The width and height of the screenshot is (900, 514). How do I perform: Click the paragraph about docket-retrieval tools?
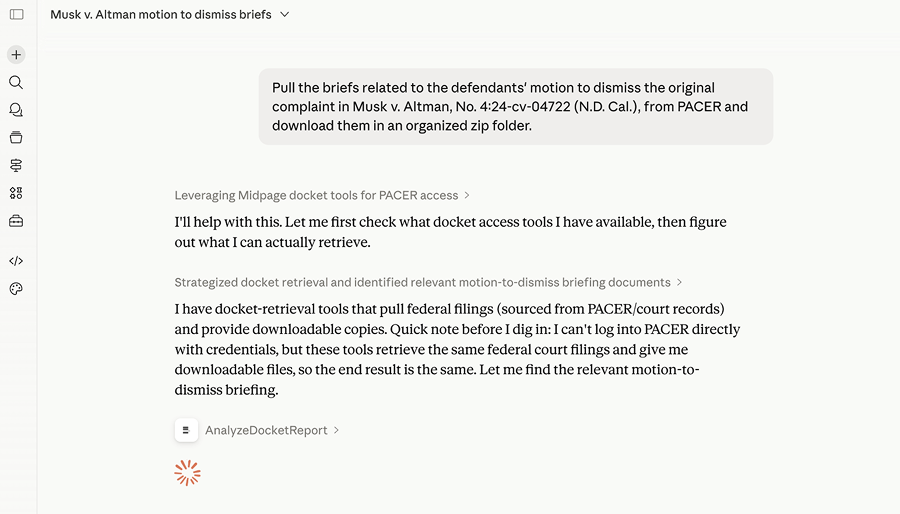coord(457,349)
